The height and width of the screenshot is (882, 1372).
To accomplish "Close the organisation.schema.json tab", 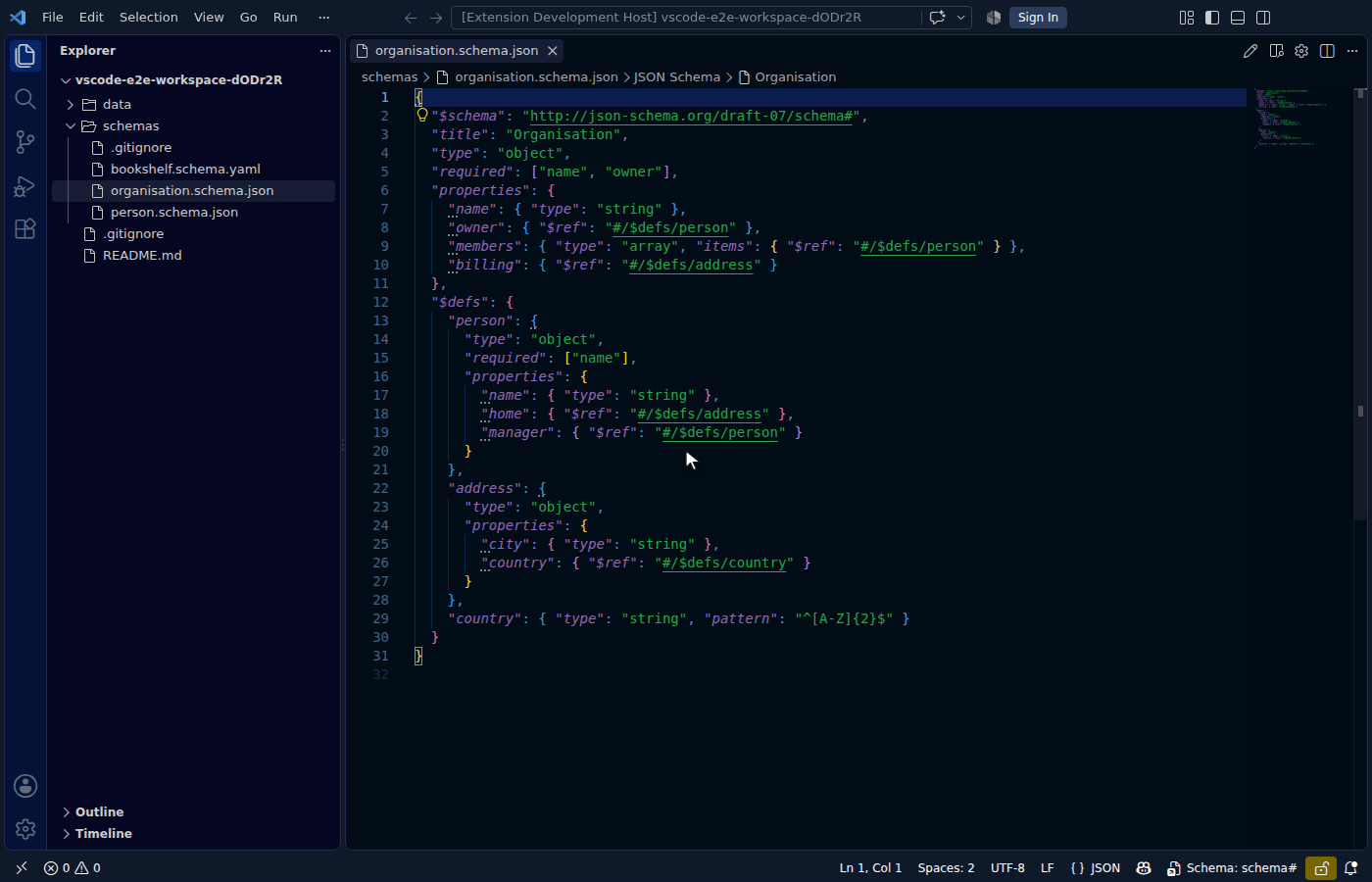I will click(x=552, y=51).
